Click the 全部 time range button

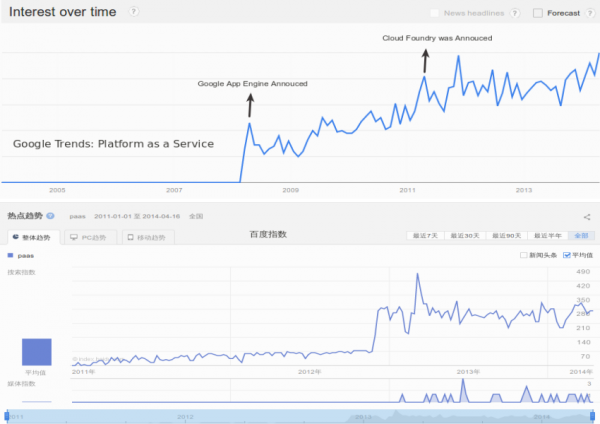[x=581, y=235]
